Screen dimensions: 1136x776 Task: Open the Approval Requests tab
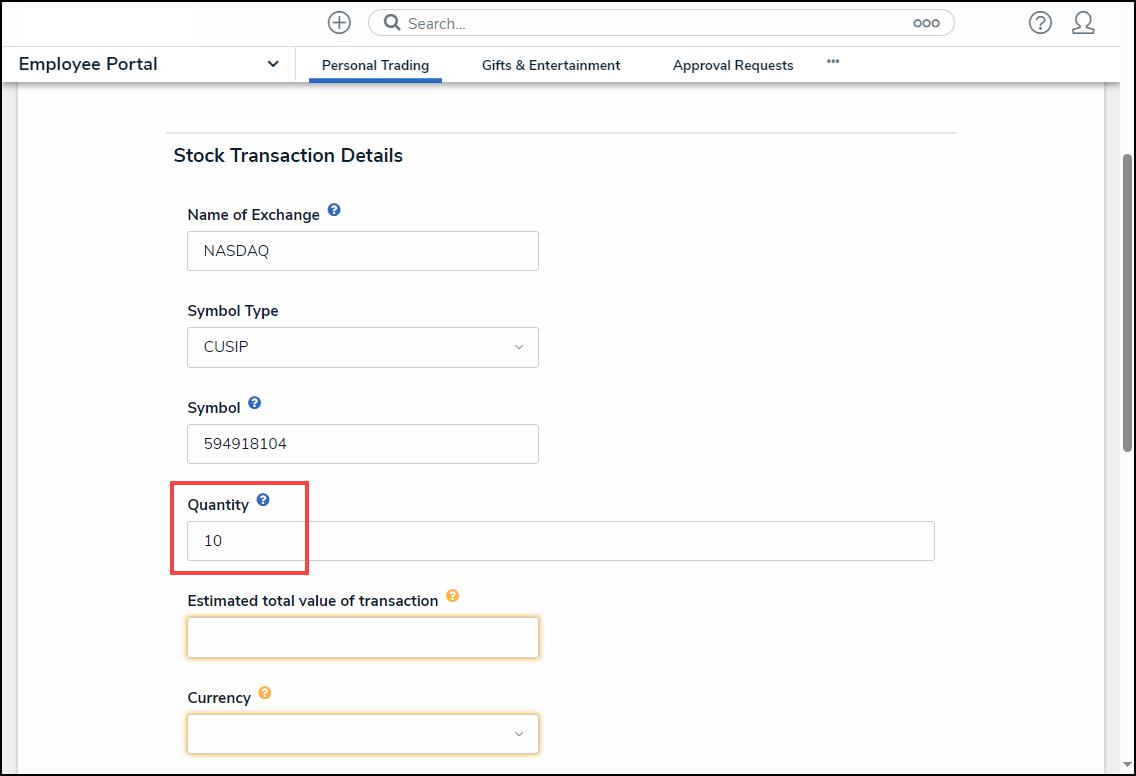tap(733, 65)
